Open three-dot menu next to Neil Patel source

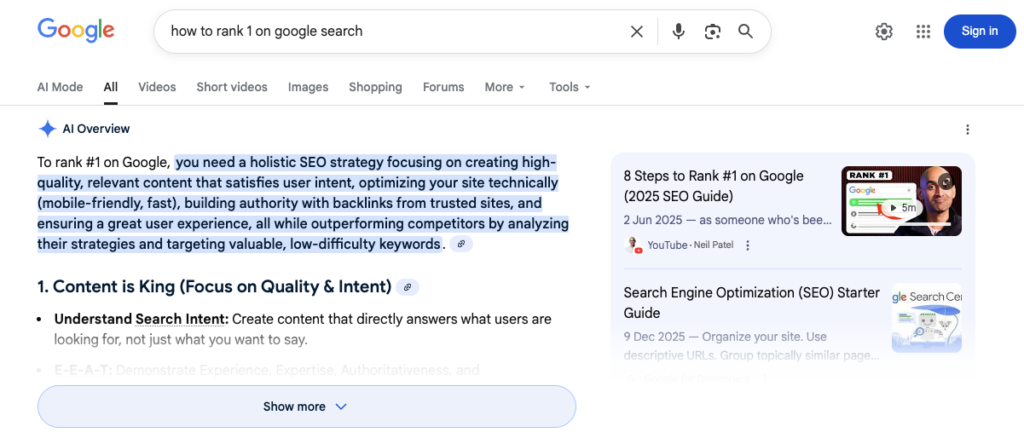coord(748,246)
